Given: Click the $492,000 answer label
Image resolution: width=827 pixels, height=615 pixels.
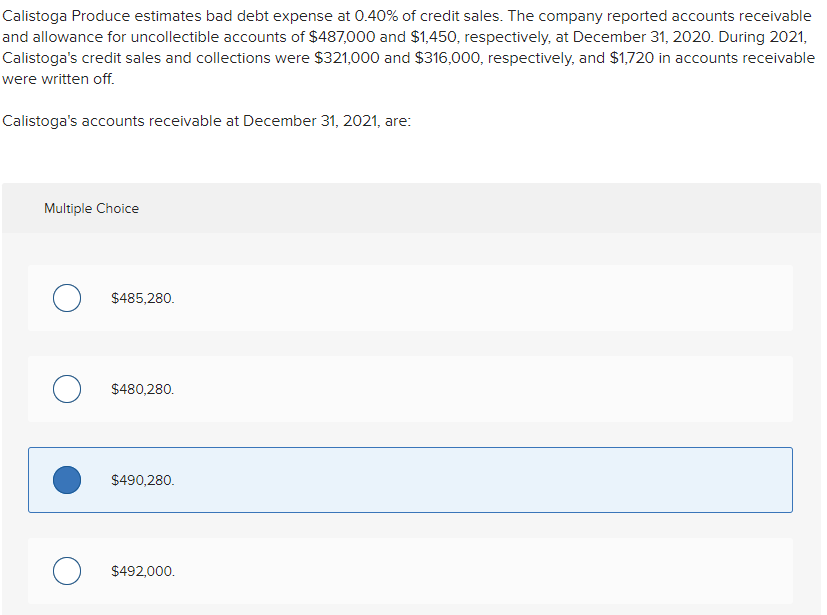Looking at the screenshot, I should tap(142, 570).
